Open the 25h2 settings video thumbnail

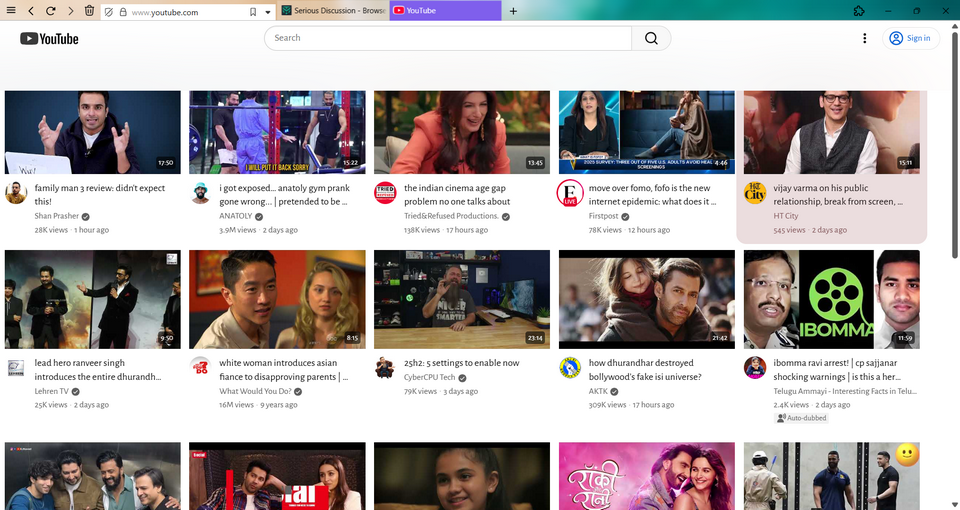[462, 299]
